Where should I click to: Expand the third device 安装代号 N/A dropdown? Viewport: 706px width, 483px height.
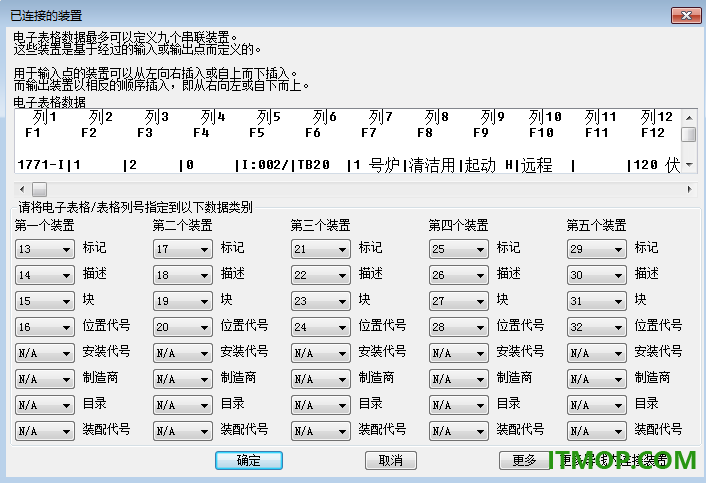coord(321,353)
